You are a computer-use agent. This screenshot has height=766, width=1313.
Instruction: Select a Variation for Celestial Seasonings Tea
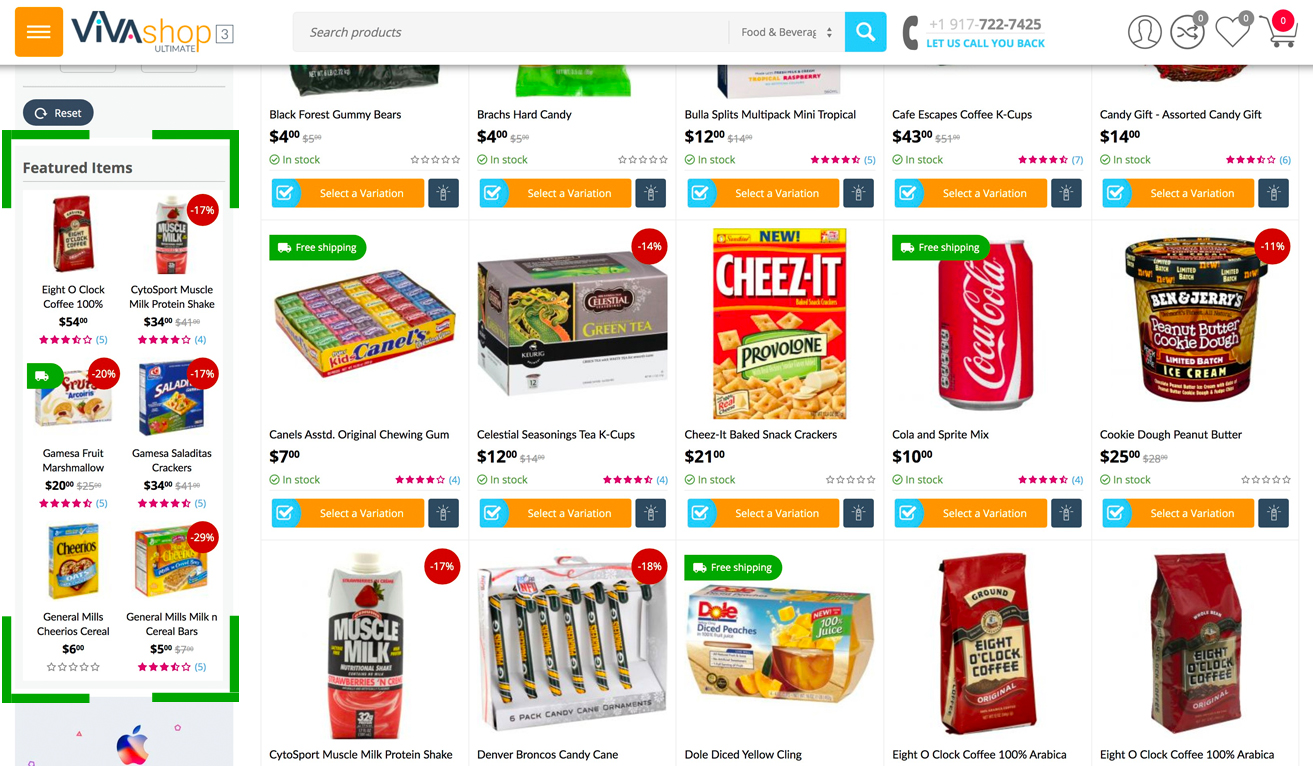(569, 513)
